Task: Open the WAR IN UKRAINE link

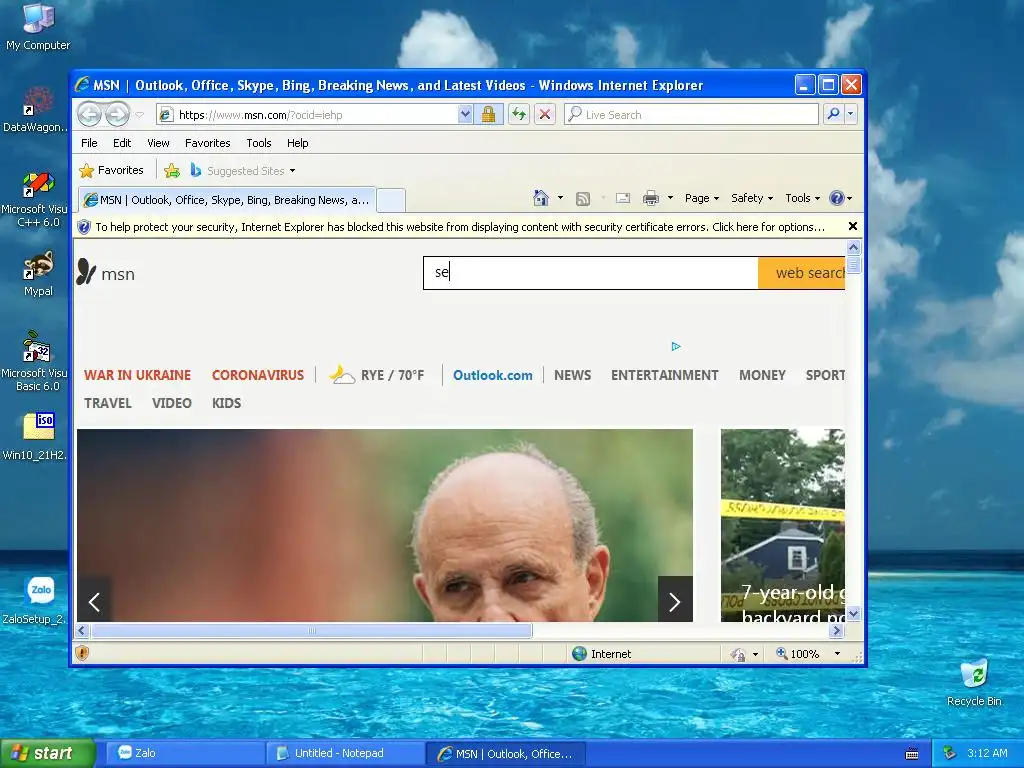Action: tap(137, 375)
